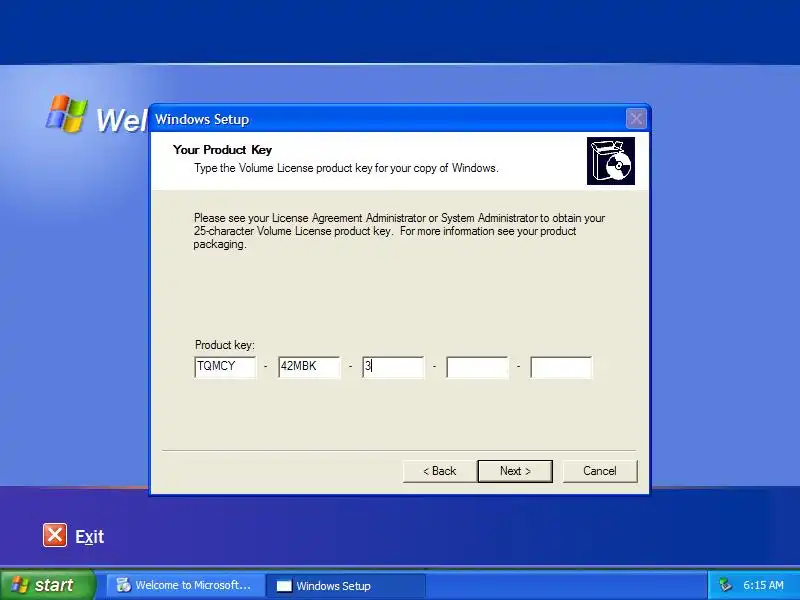Image resolution: width=800 pixels, height=600 pixels.
Task: Click the Exit link text
Action: (x=89, y=537)
